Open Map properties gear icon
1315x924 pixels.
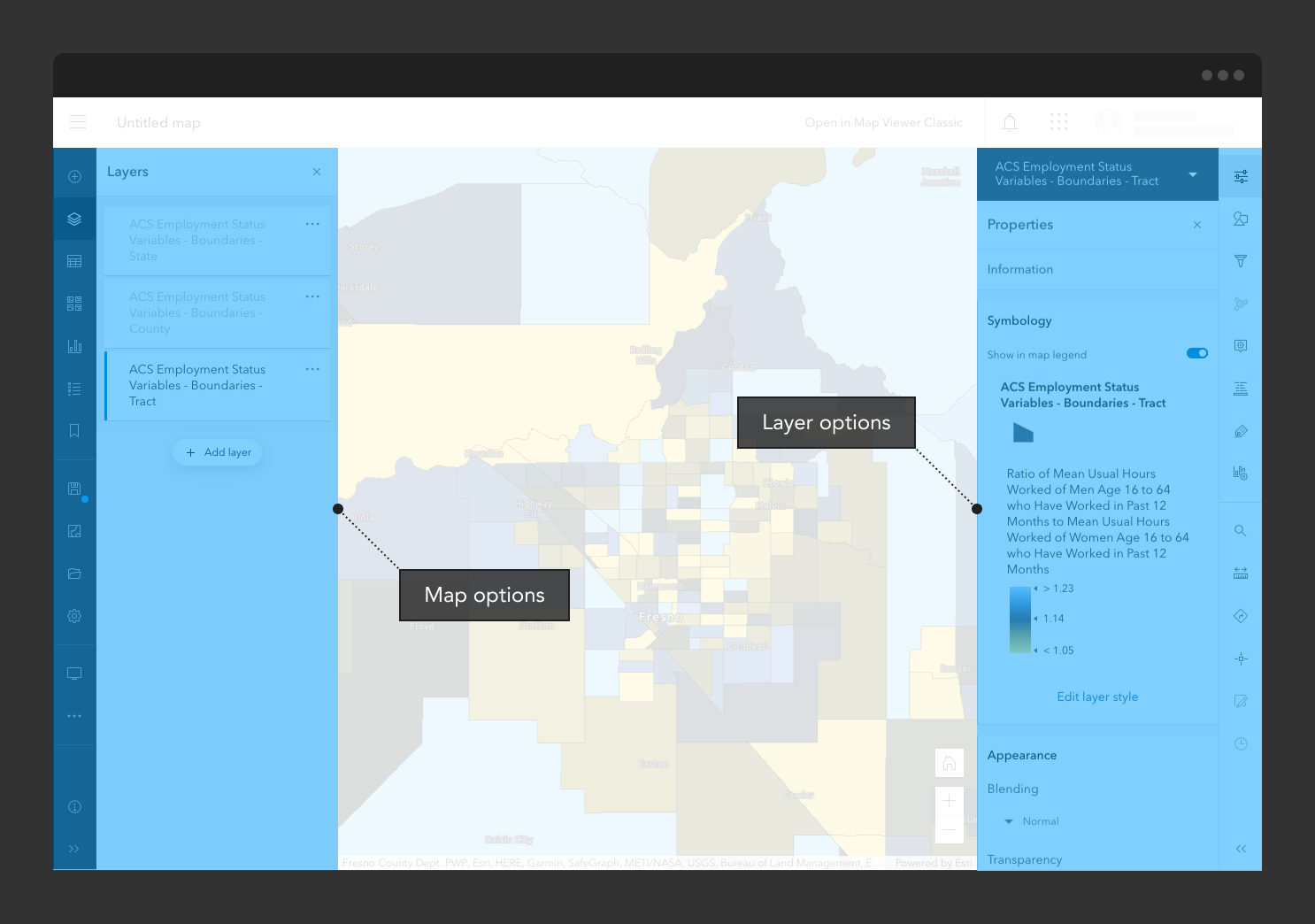pyautogui.click(x=74, y=615)
